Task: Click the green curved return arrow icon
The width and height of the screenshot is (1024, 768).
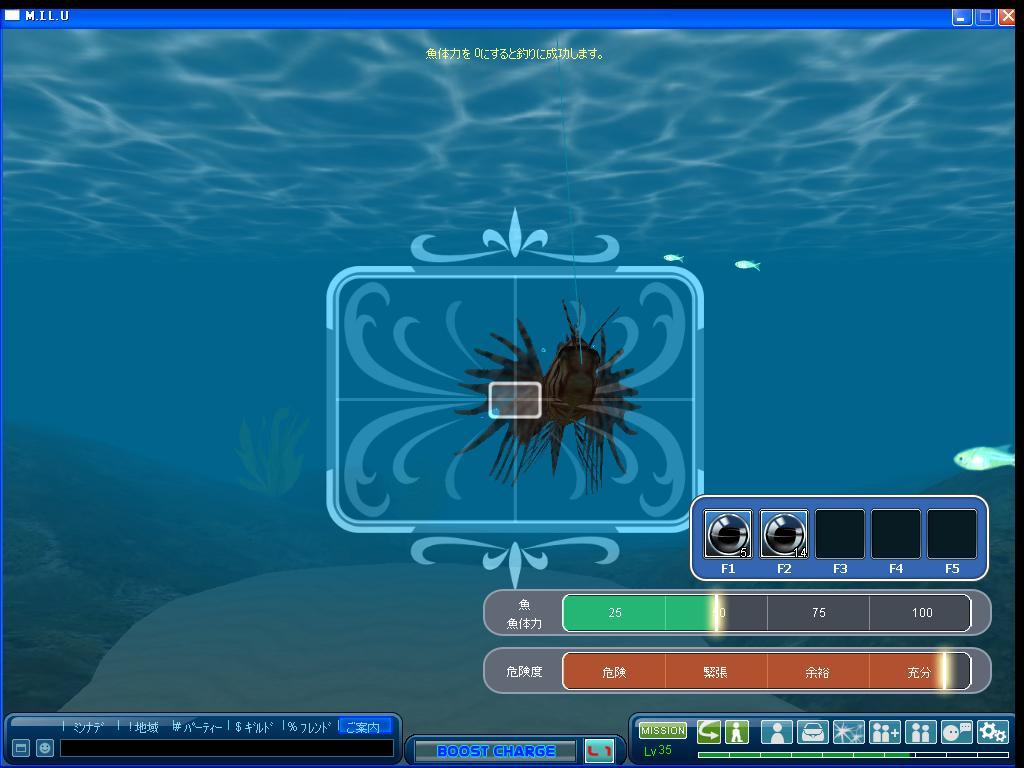Action: (x=709, y=732)
